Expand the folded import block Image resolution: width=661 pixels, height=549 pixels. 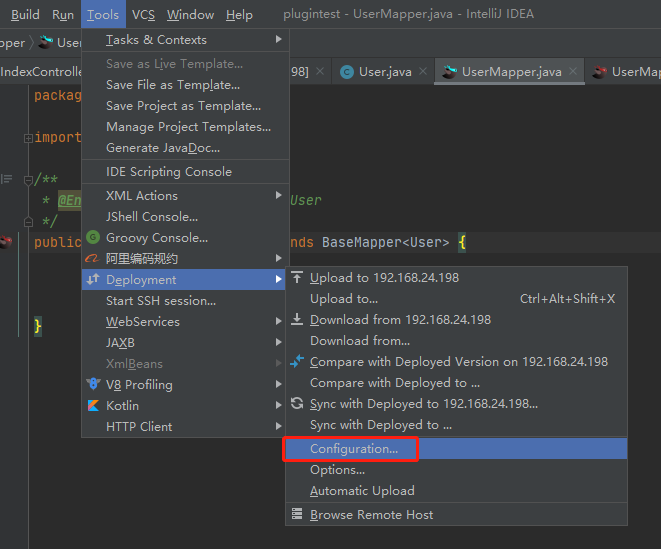click(x=28, y=138)
